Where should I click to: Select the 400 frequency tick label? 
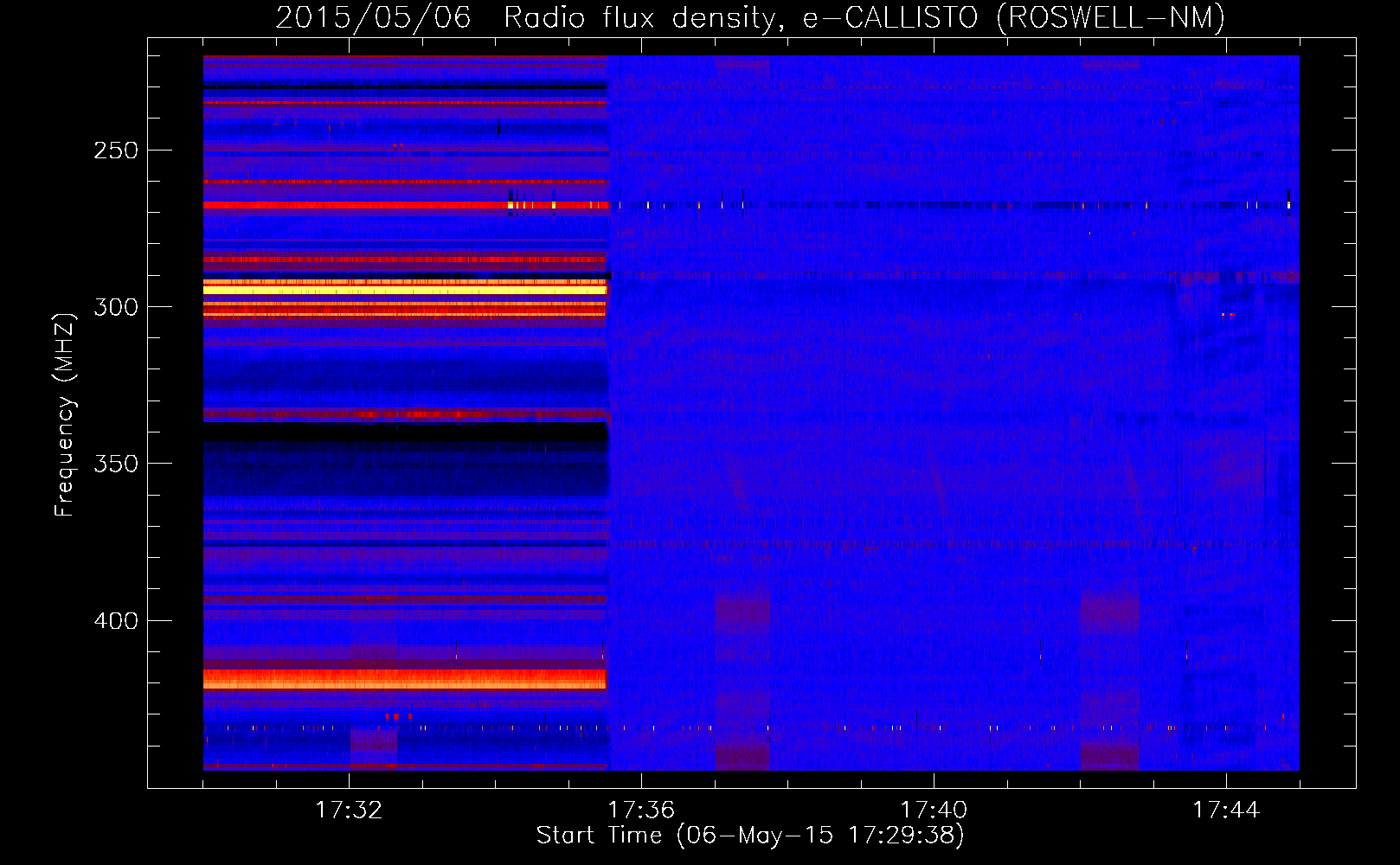(116, 621)
